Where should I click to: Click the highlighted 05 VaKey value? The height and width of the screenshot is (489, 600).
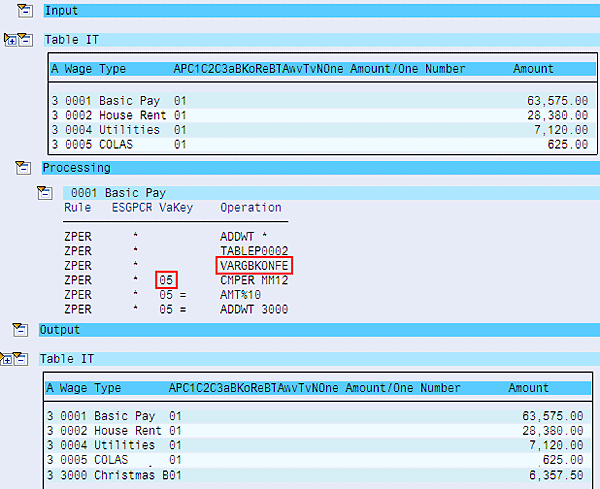point(167,280)
